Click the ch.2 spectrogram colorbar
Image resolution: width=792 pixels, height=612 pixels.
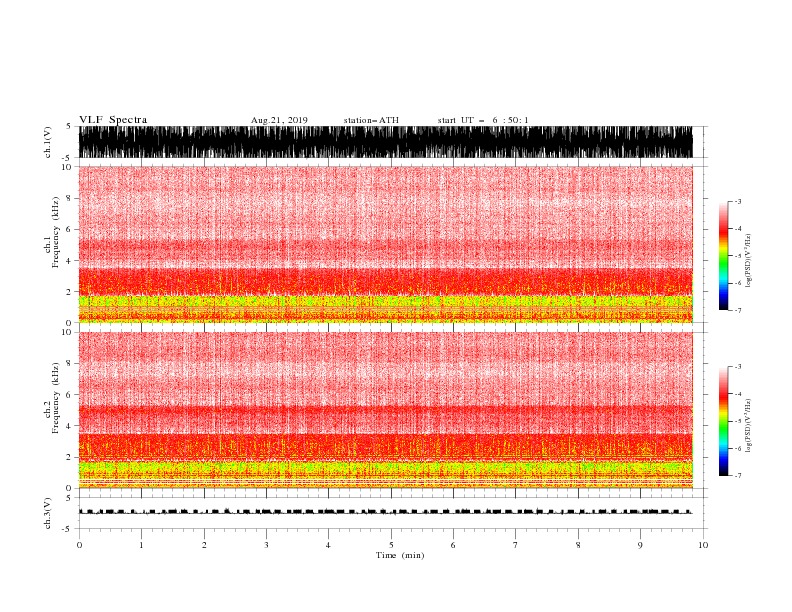(723, 421)
